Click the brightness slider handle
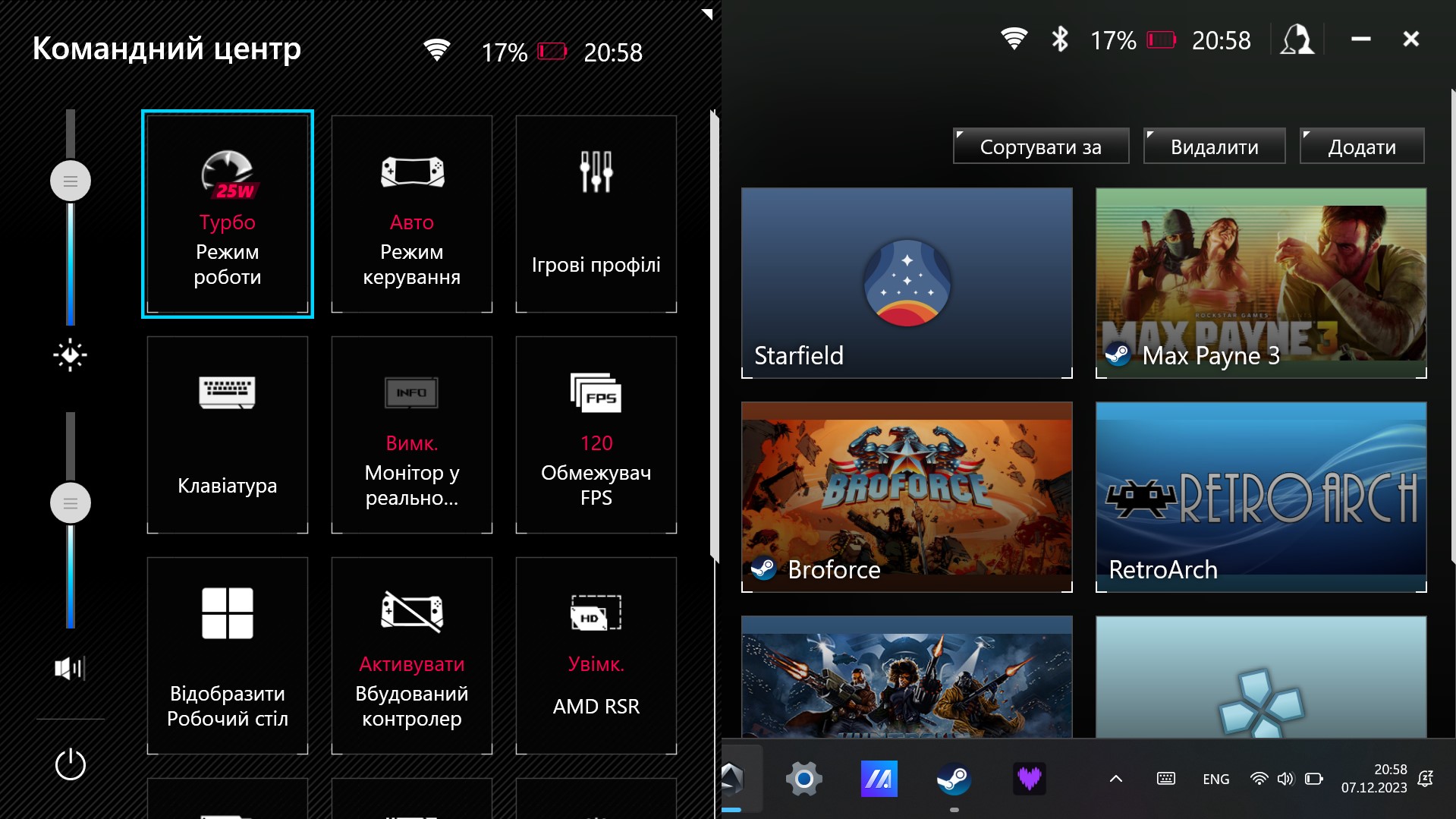The width and height of the screenshot is (1456, 819). 71,181
